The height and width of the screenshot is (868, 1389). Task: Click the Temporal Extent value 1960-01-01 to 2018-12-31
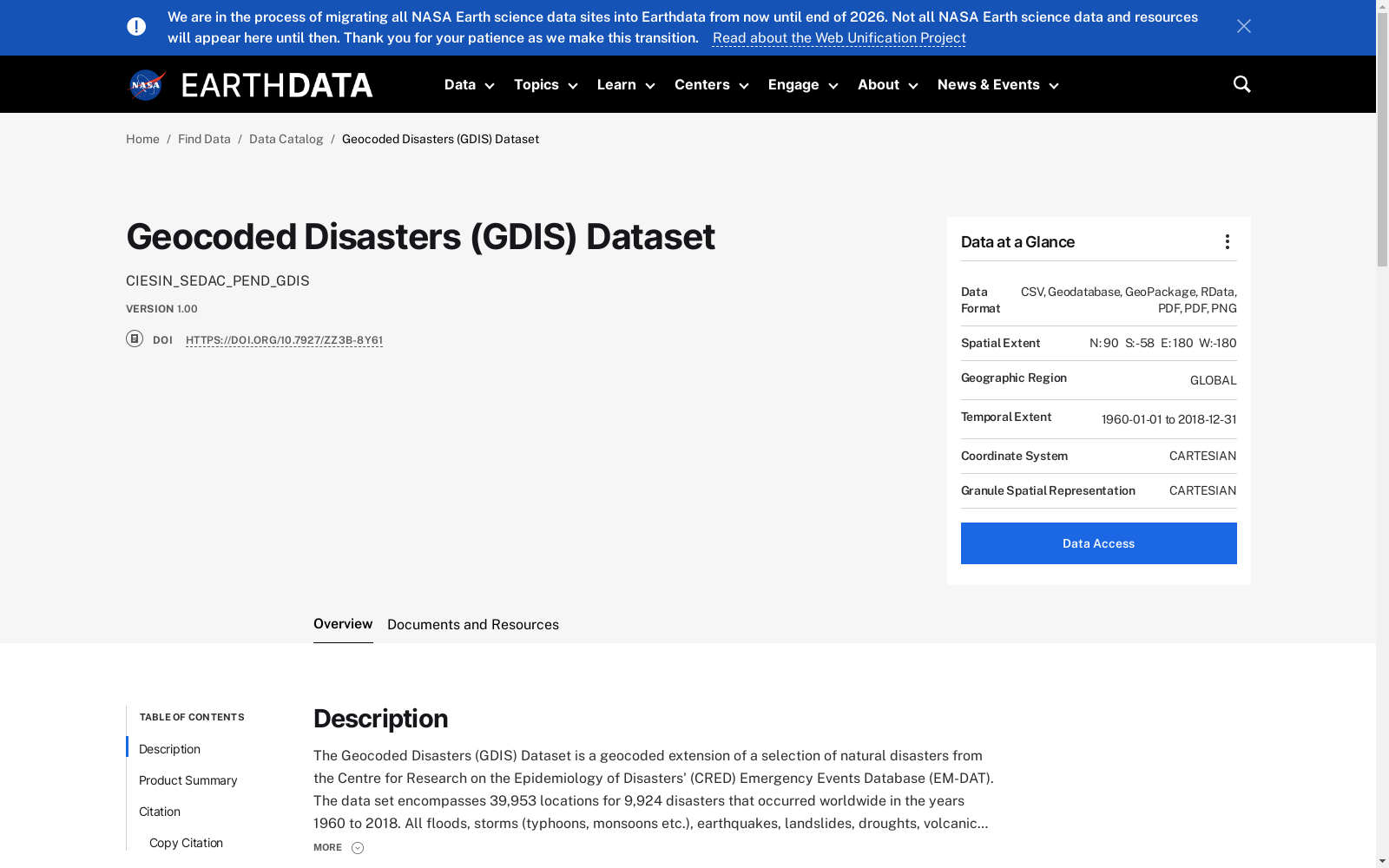[1168, 419]
